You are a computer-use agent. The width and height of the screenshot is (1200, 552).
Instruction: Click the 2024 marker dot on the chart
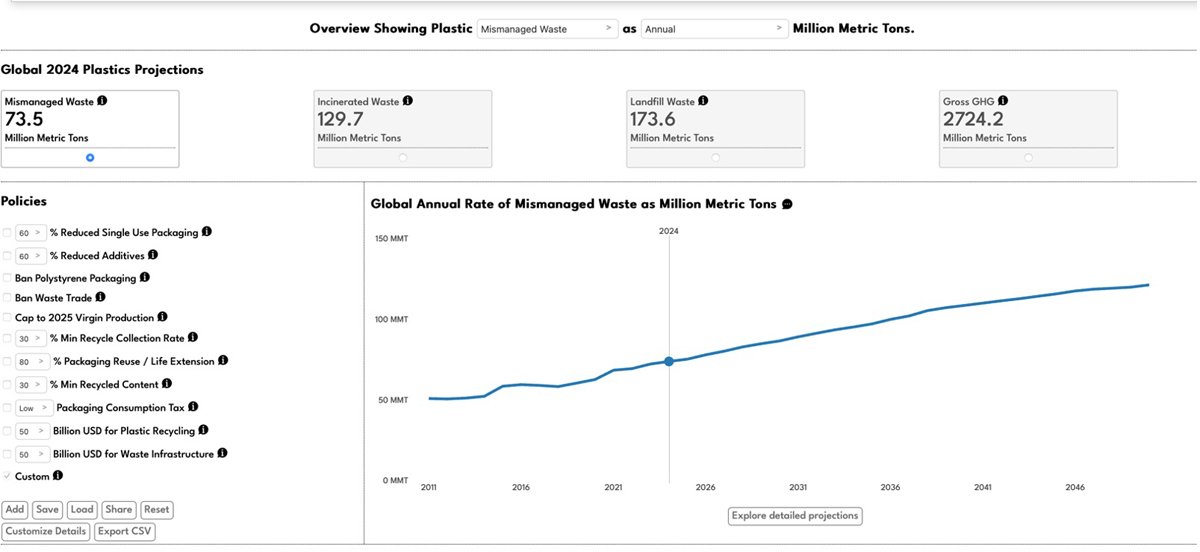coord(669,361)
